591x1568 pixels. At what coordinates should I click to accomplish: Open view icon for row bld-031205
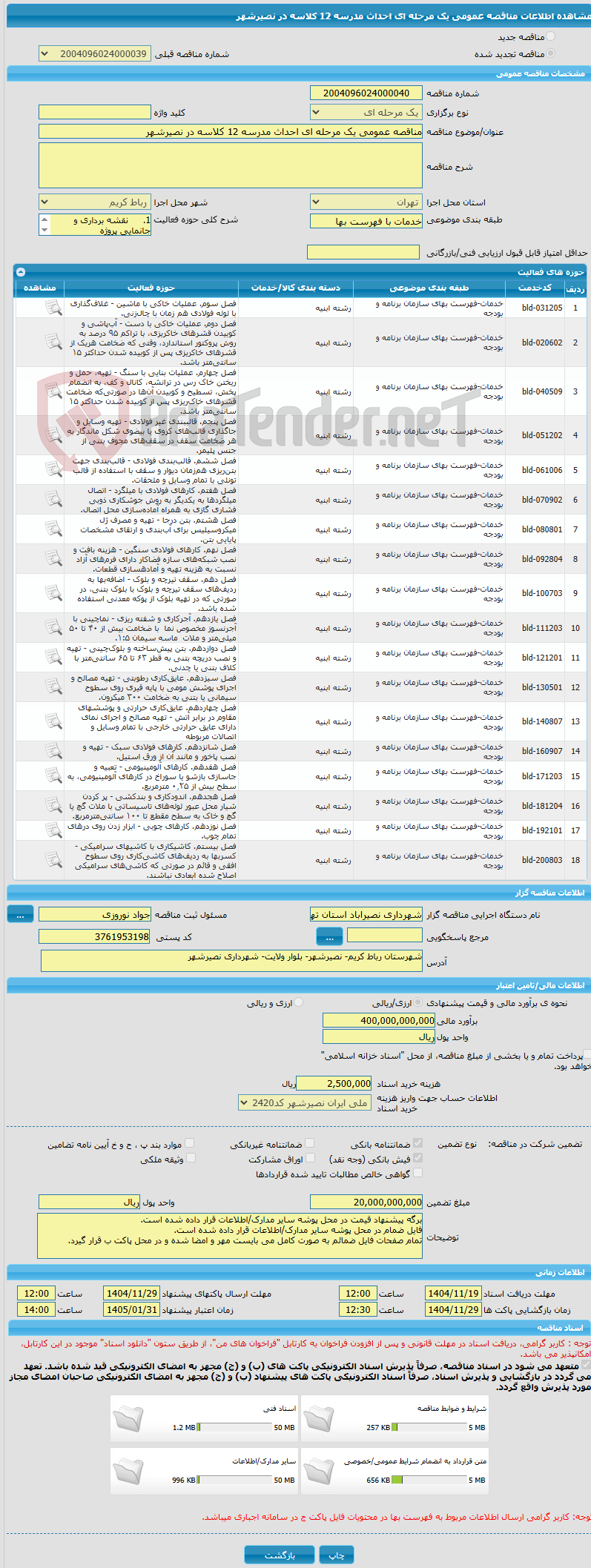click(53, 307)
